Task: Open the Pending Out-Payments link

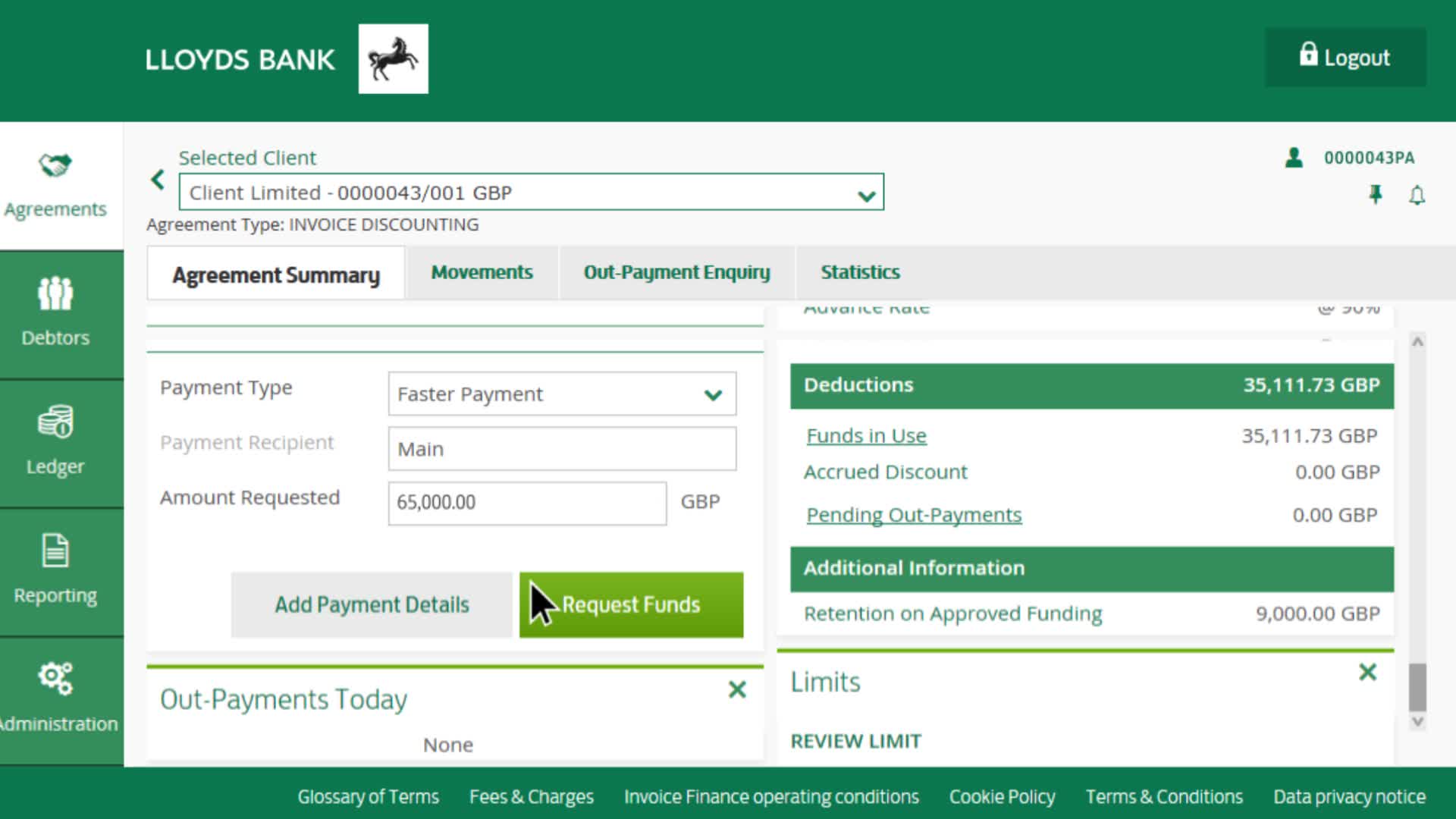Action: (x=914, y=515)
